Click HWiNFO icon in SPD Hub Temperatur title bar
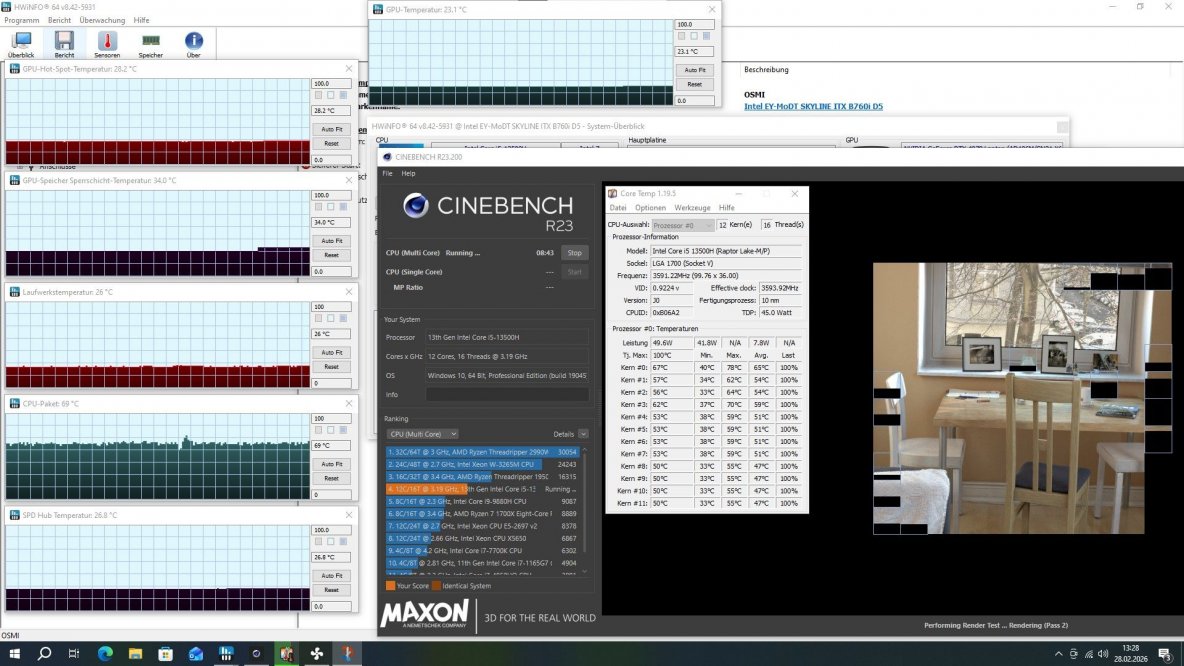 pos(14,516)
